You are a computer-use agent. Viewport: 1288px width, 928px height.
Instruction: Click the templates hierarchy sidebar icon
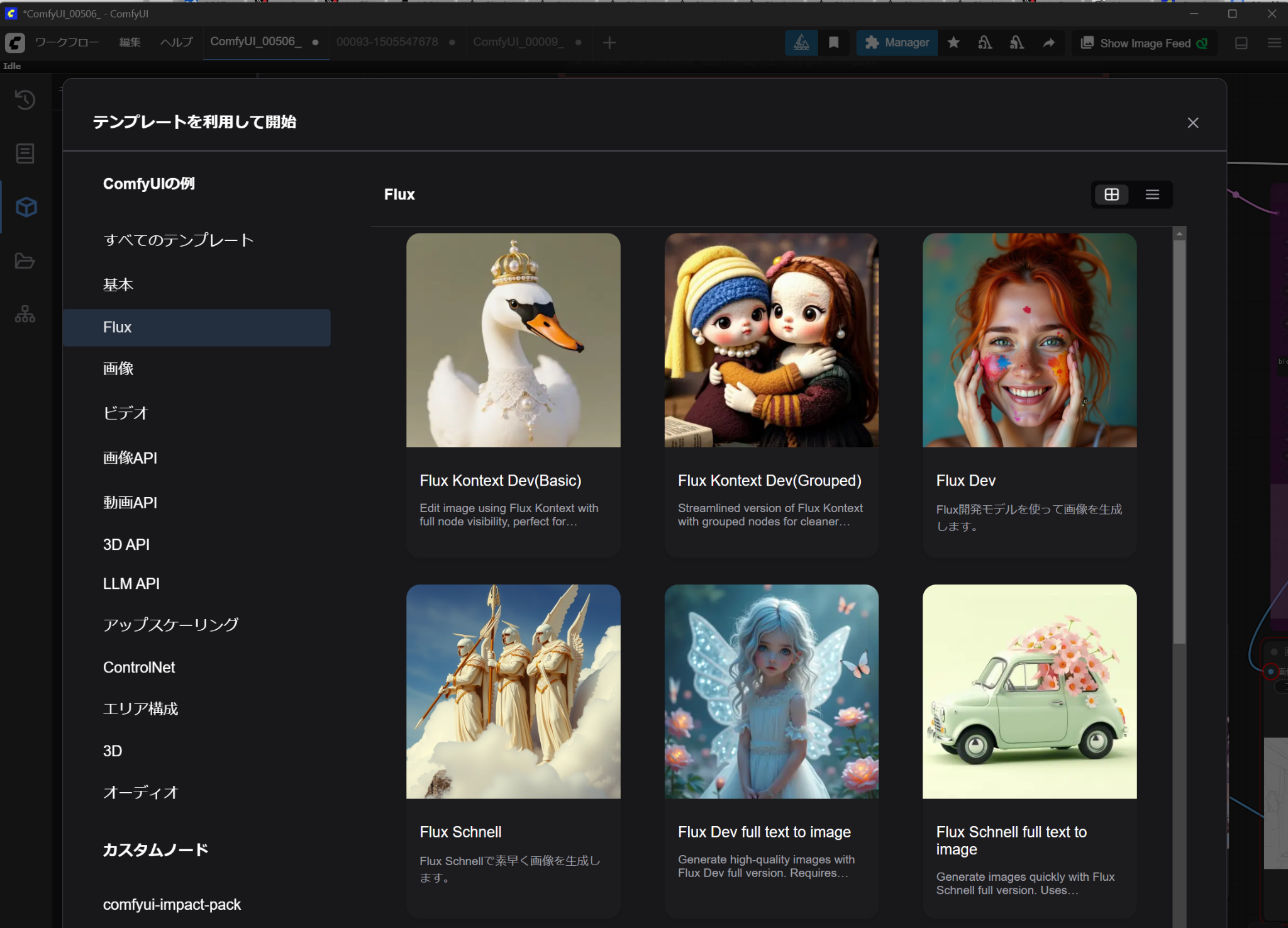[x=25, y=314]
